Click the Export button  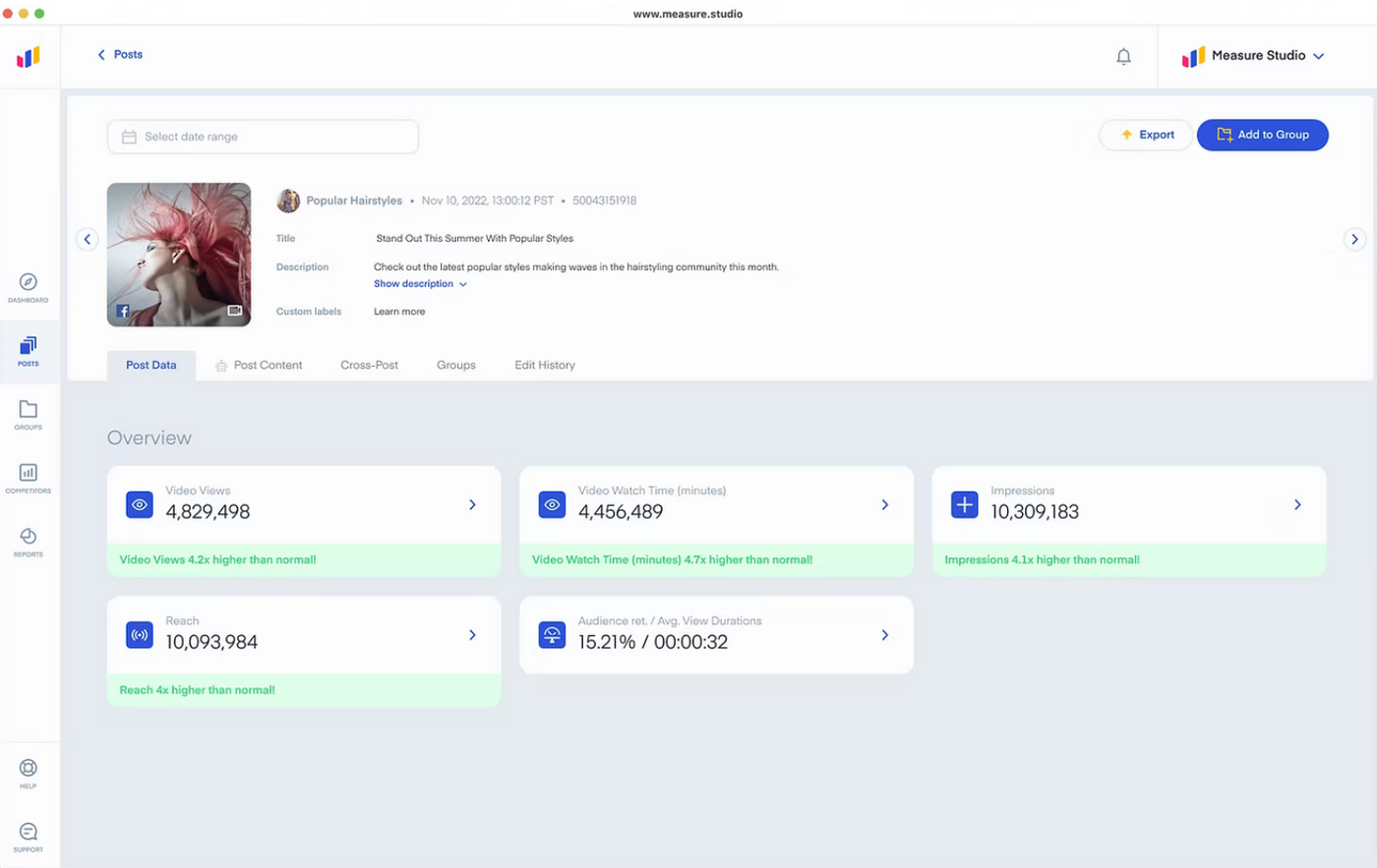pyautogui.click(x=1146, y=135)
